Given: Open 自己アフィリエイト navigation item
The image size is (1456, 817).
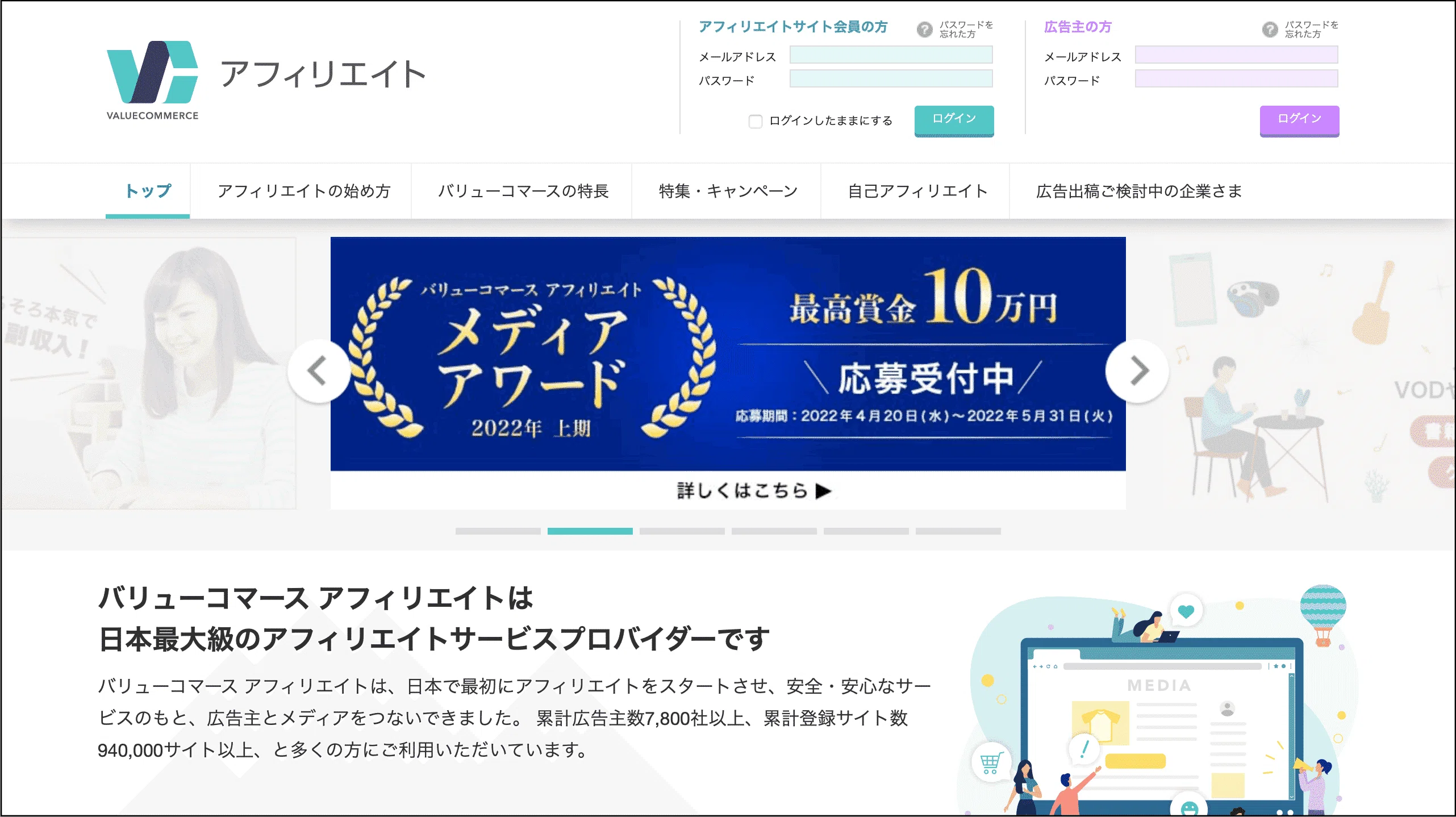Looking at the screenshot, I should pos(917,191).
